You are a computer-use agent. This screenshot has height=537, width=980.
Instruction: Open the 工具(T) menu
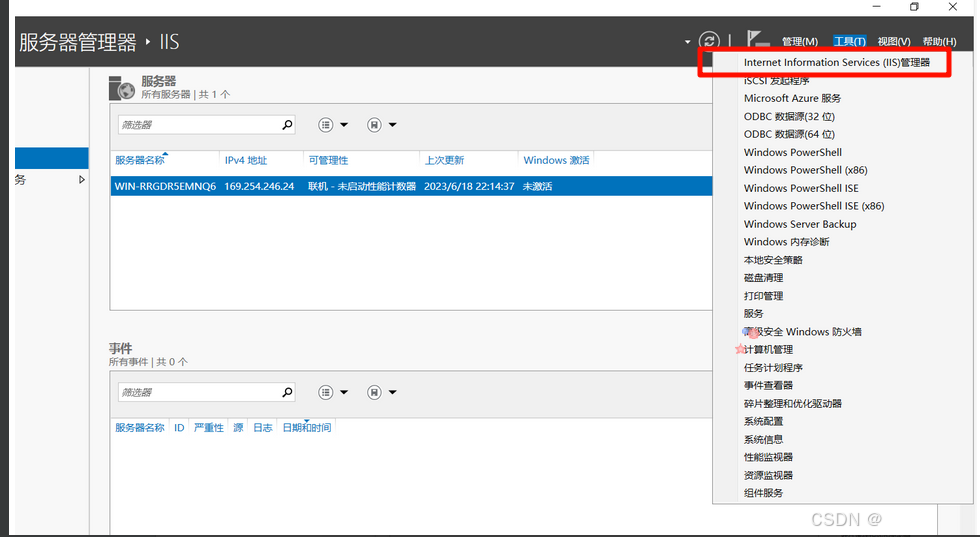849,41
